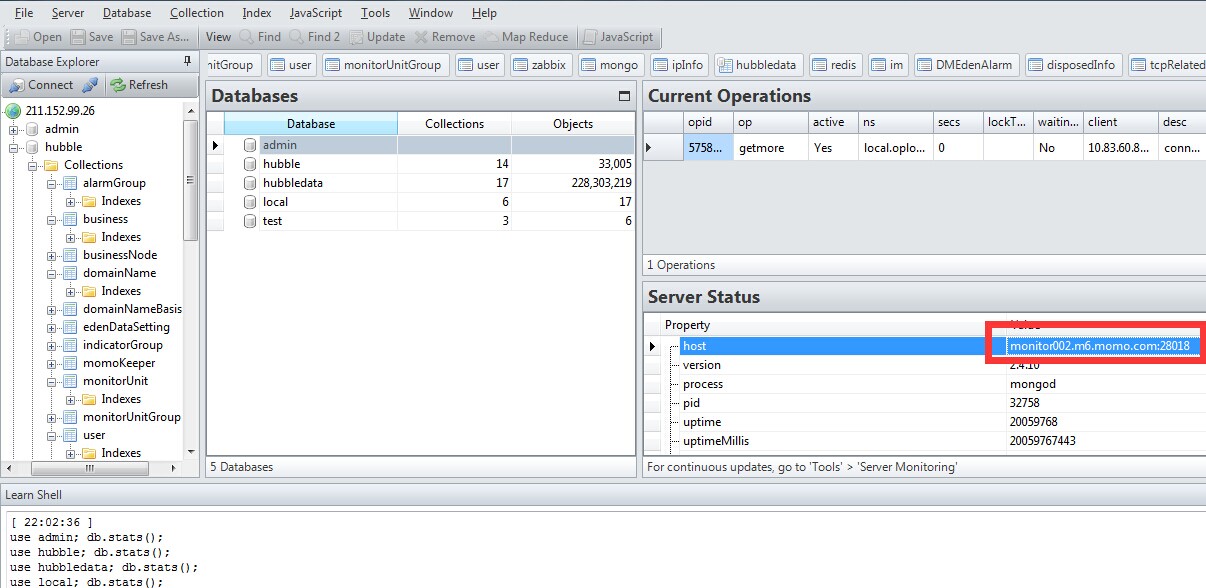Sort by the Collections column header
Image resolution: width=1206 pixels, height=588 pixels.
coord(454,124)
